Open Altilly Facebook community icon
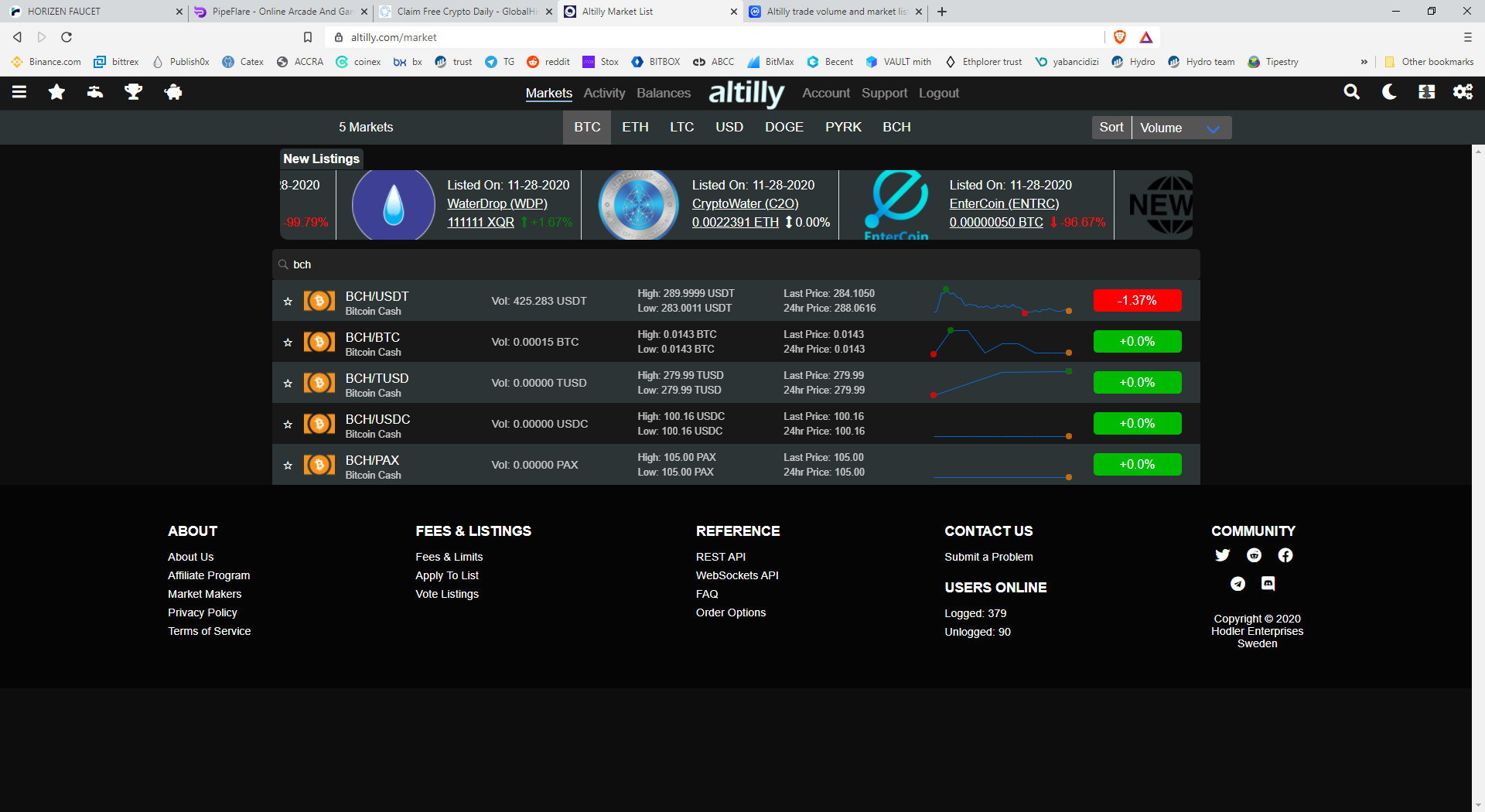This screenshot has height=812, width=1485. [x=1285, y=555]
